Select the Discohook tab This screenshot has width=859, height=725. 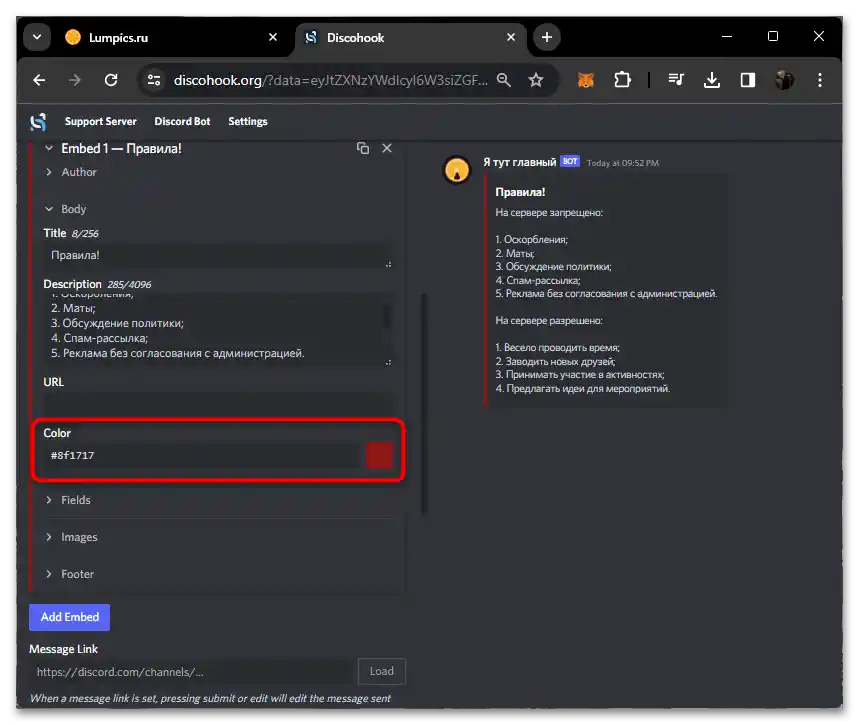tap(411, 38)
